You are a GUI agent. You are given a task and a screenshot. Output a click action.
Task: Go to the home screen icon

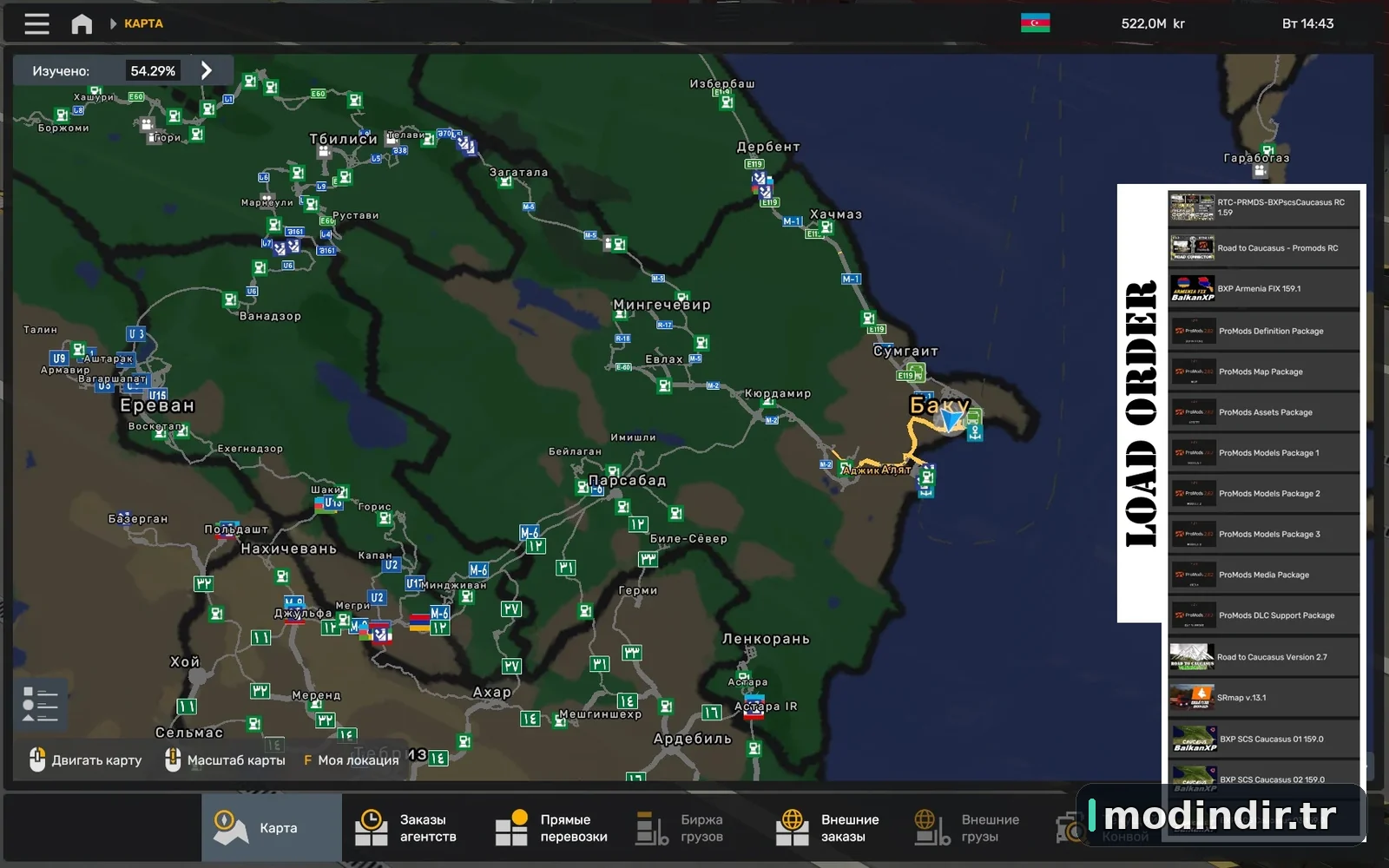tap(82, 23)
